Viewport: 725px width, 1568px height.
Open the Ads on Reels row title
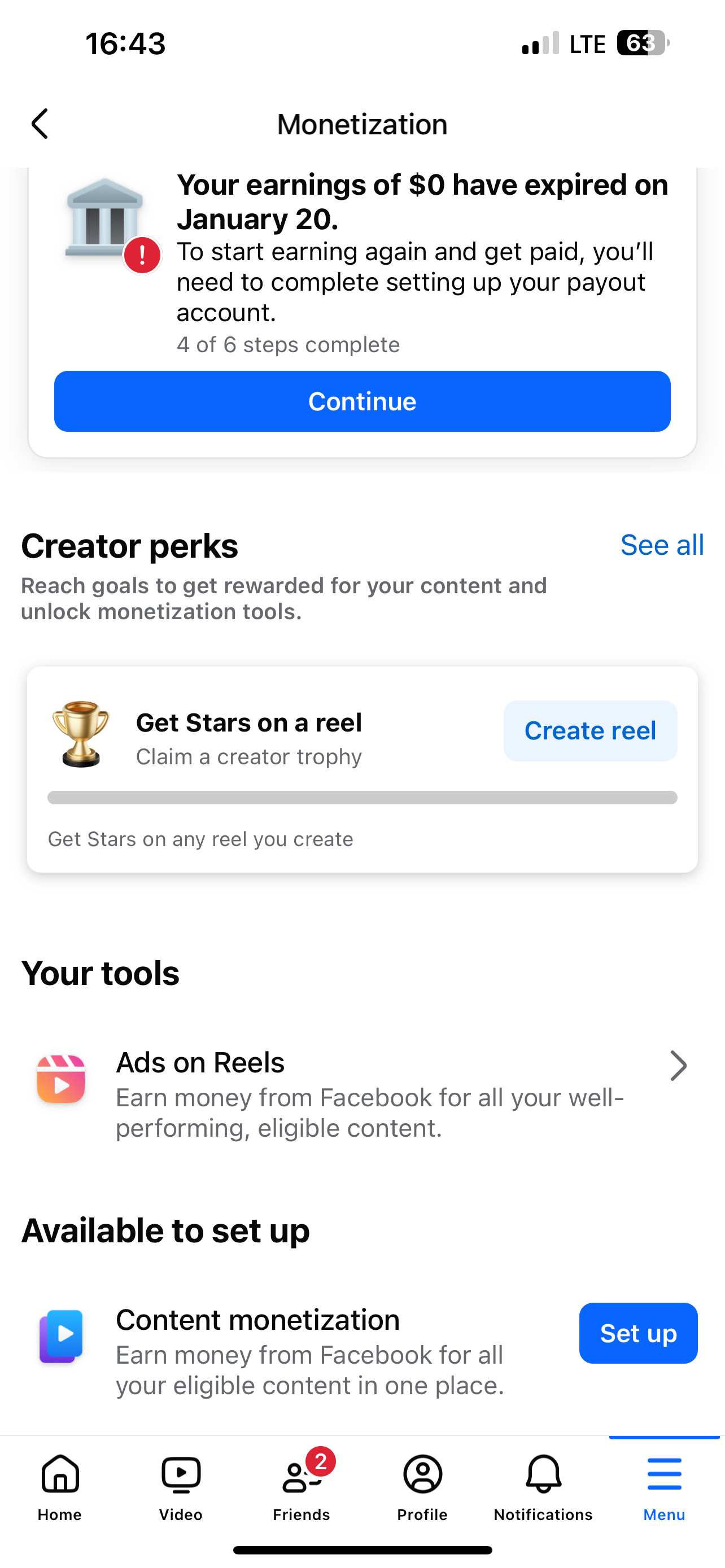coord(200,1062)
